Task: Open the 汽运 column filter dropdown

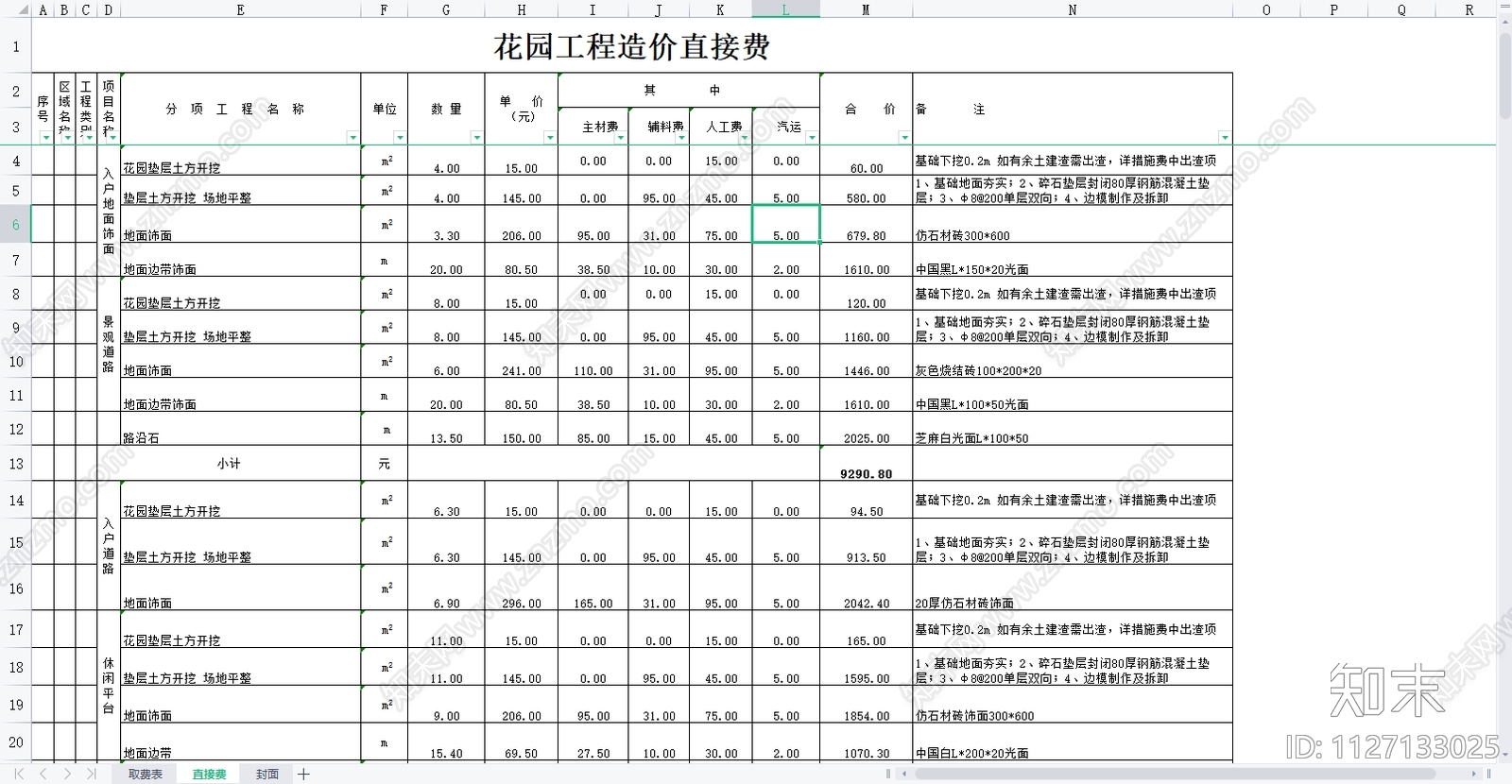Action: [812, 138]
